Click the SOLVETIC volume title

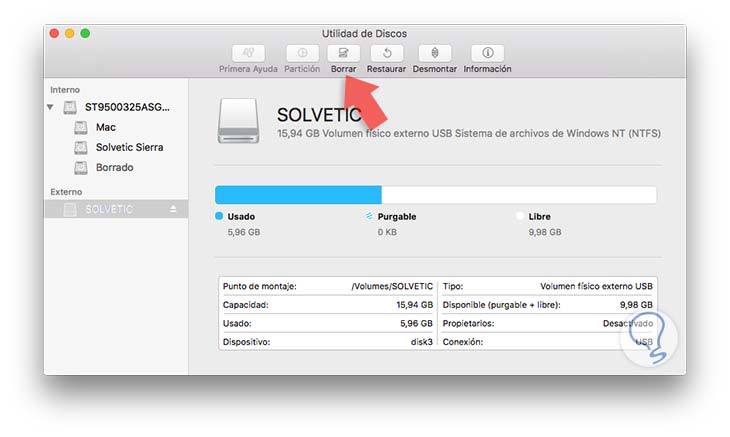coord(319,114)
